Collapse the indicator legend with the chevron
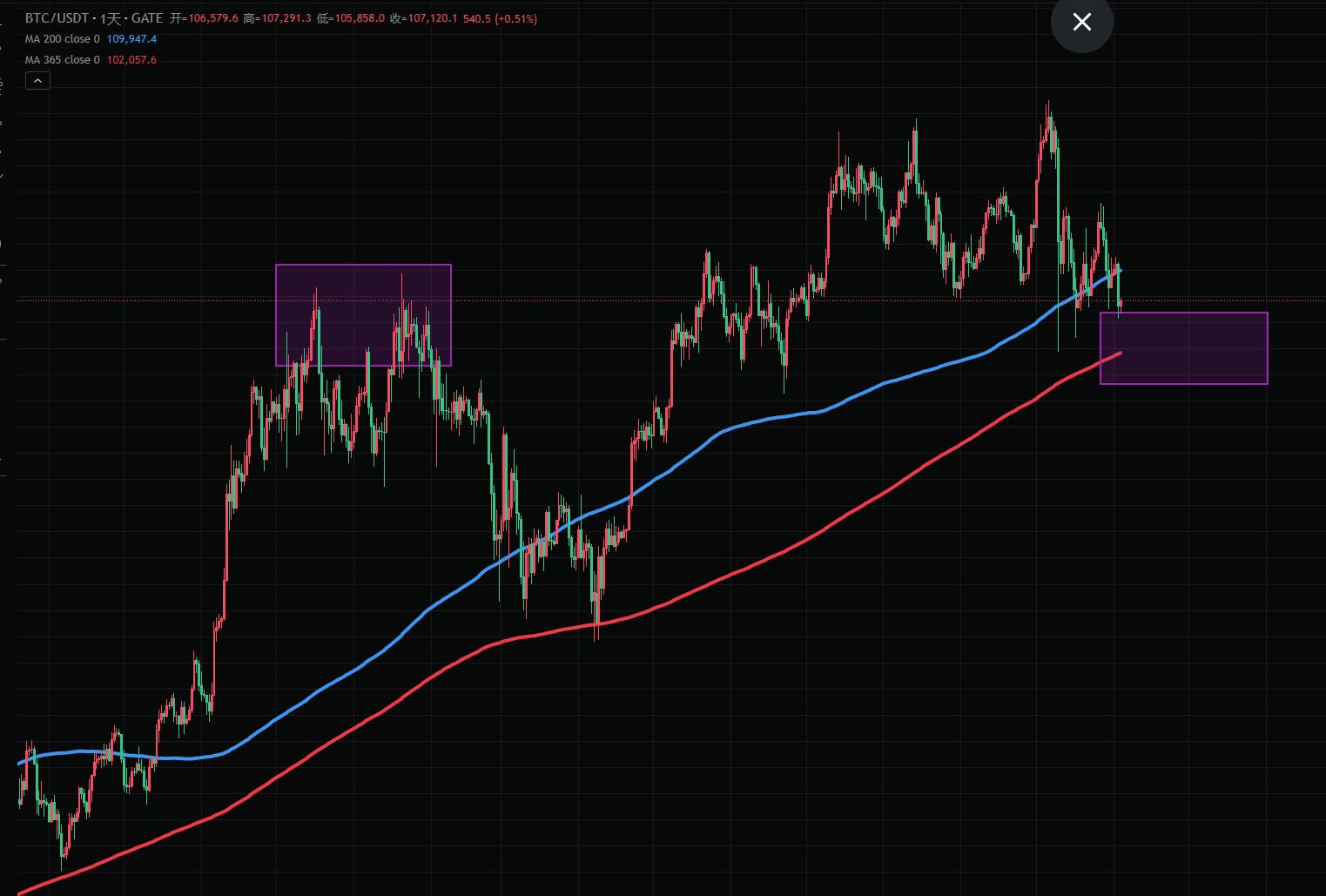This screenshot has width=1326, height=896. click(37, 81)
